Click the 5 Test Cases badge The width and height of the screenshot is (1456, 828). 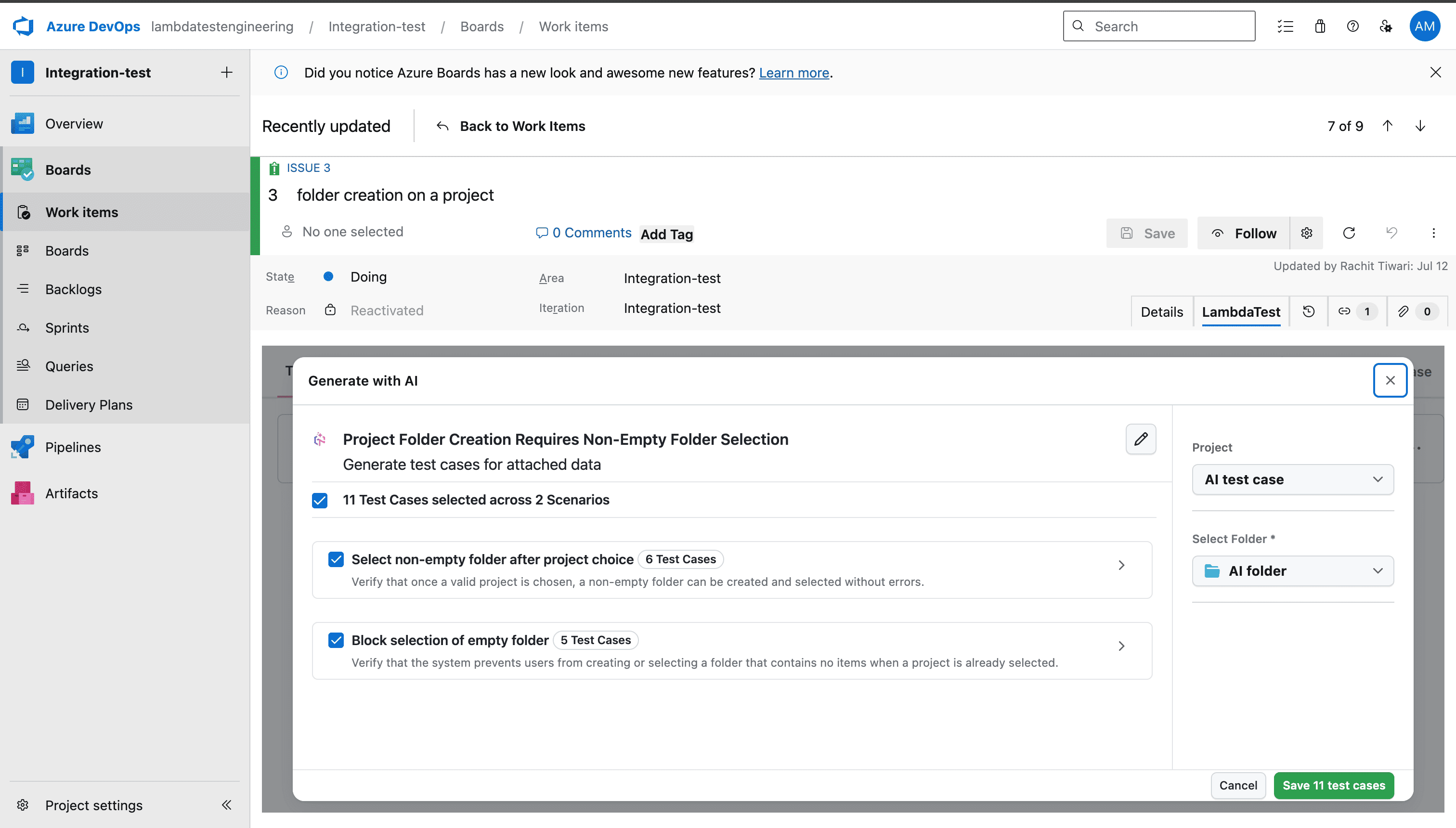pyautogui.click(x=596, y=640)
